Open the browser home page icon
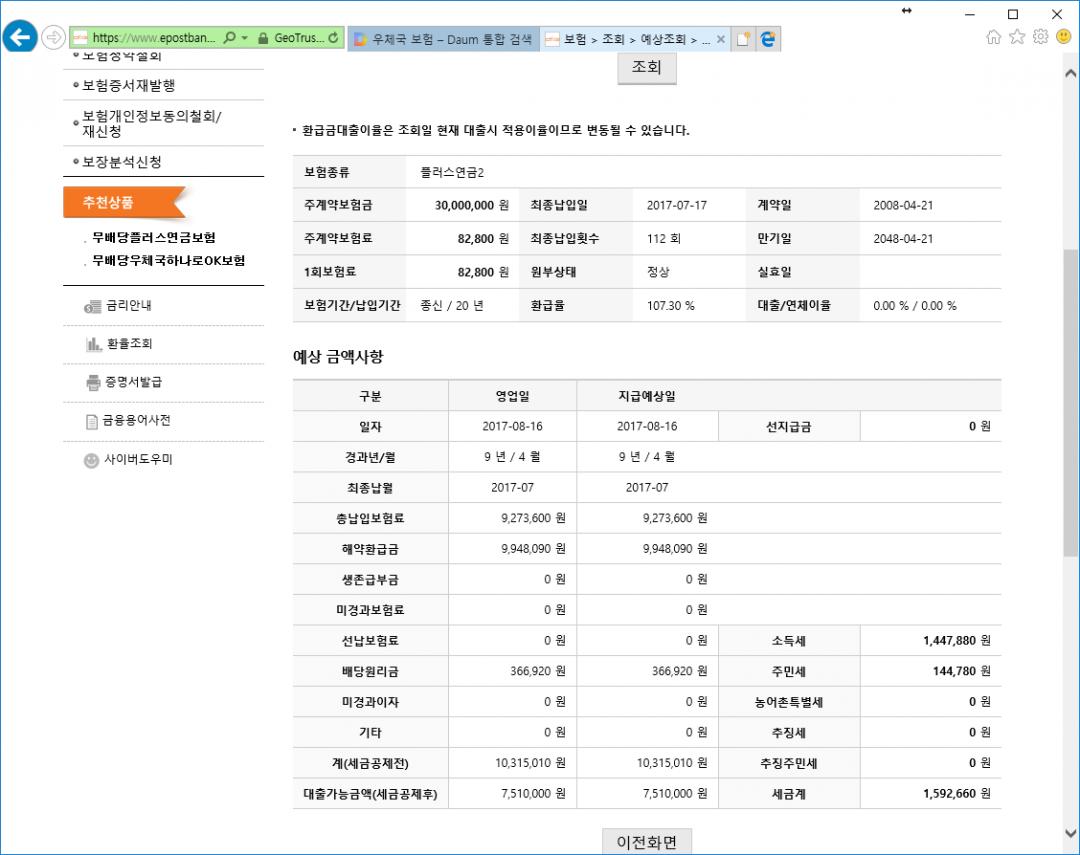 click(994, 37)
